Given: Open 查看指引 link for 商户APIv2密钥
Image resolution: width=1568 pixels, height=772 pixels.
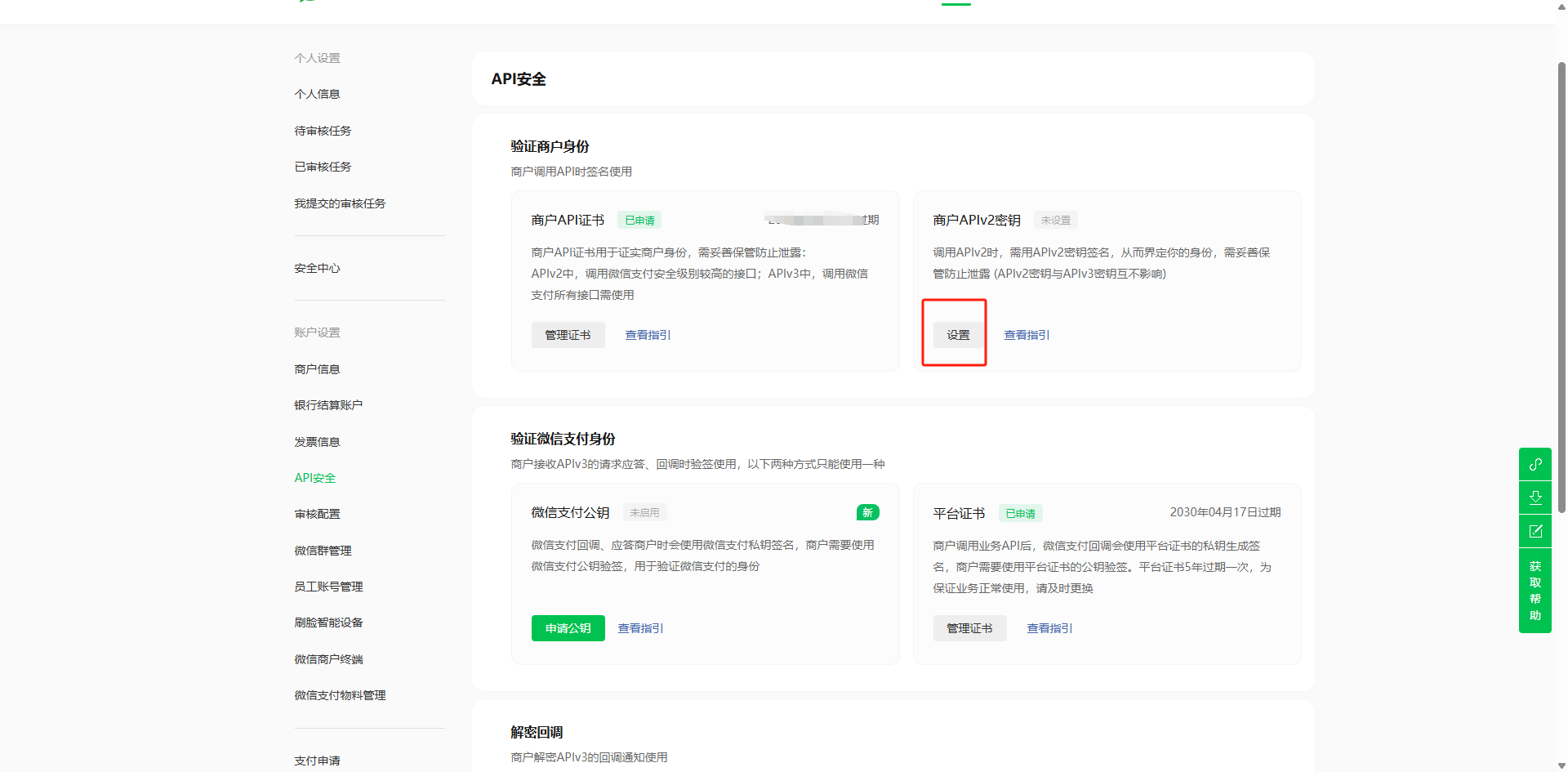Looking at the screenshot, I should (x=1027, y=335).
